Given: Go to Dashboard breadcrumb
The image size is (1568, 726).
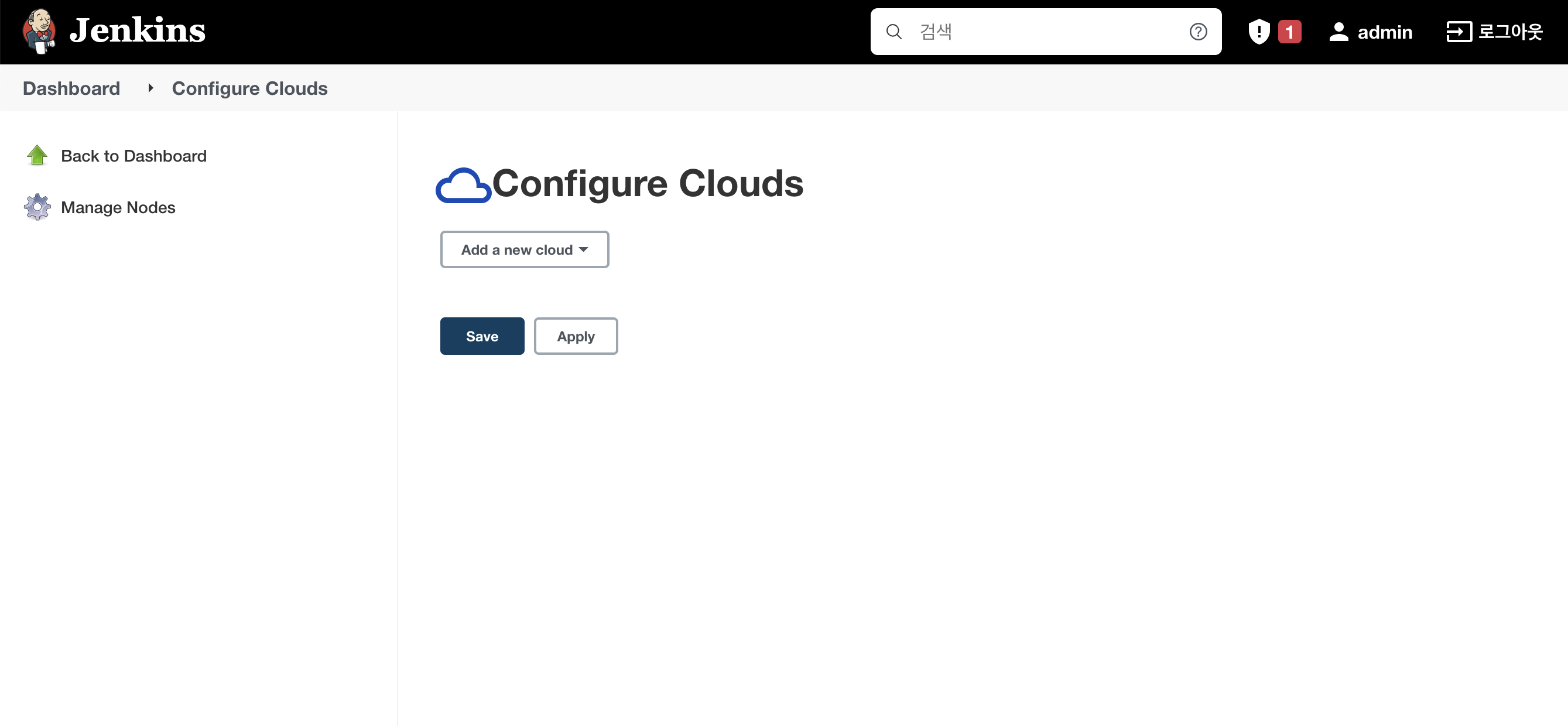Looking at the screenshot, I should 71,88.
